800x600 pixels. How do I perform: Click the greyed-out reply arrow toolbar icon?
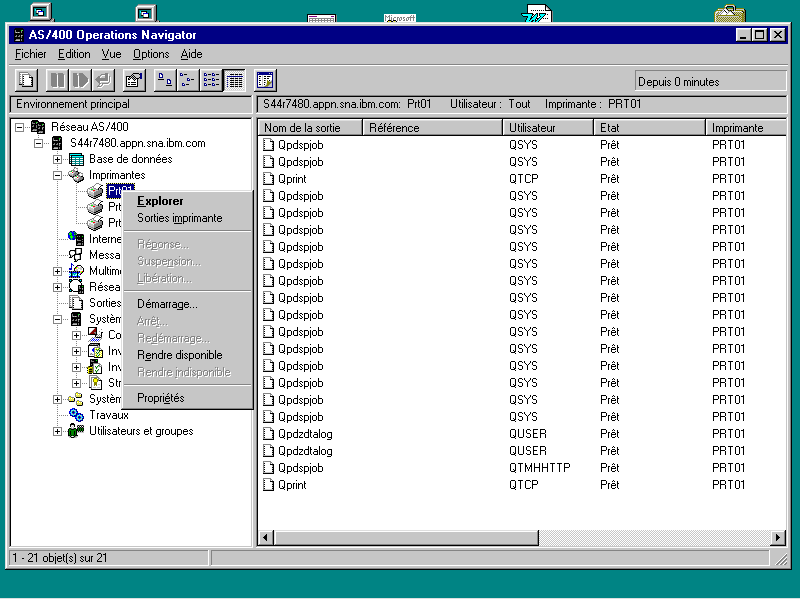(103, 80)
